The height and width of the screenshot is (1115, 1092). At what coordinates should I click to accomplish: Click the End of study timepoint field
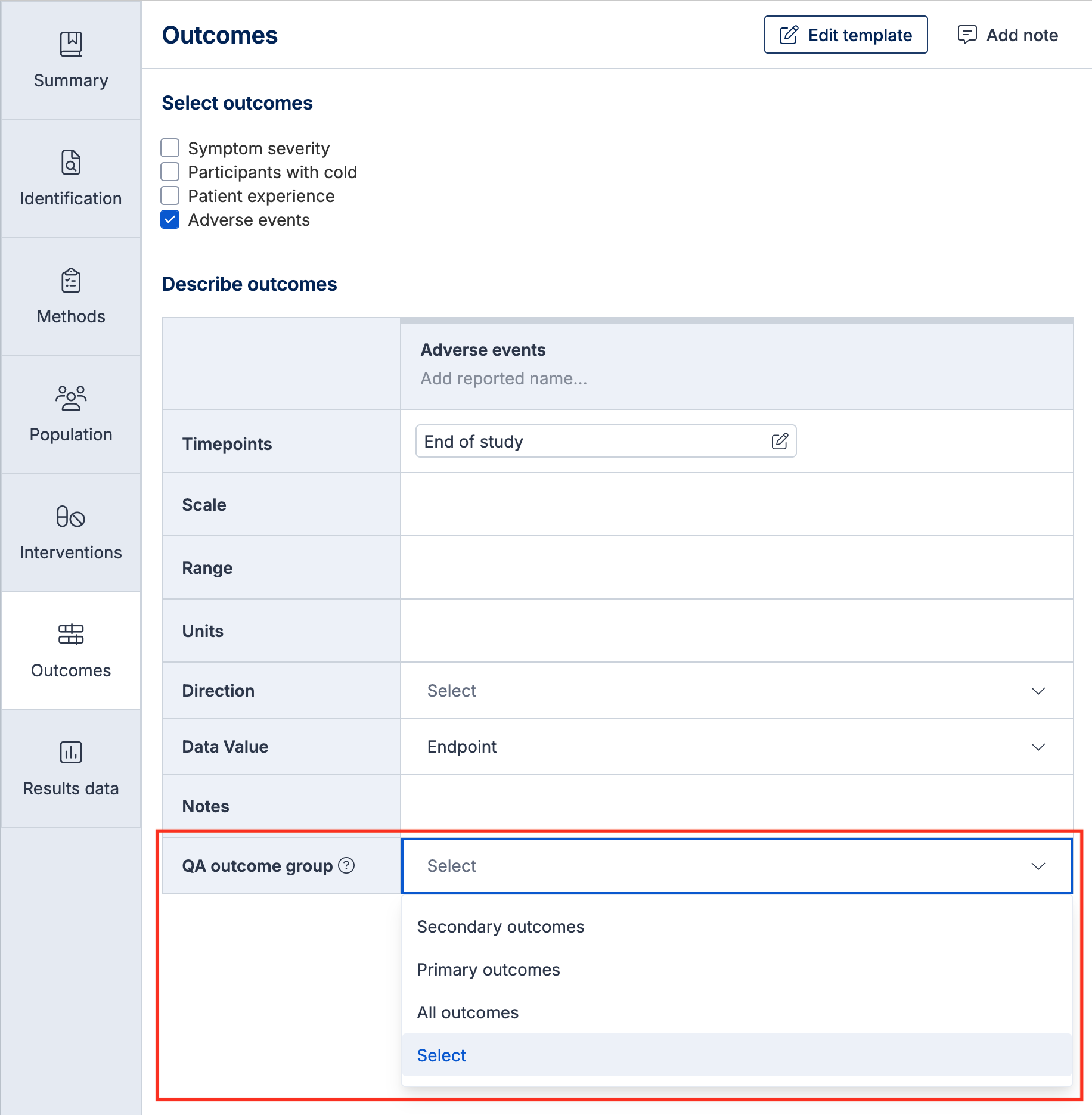click(606, 441)
